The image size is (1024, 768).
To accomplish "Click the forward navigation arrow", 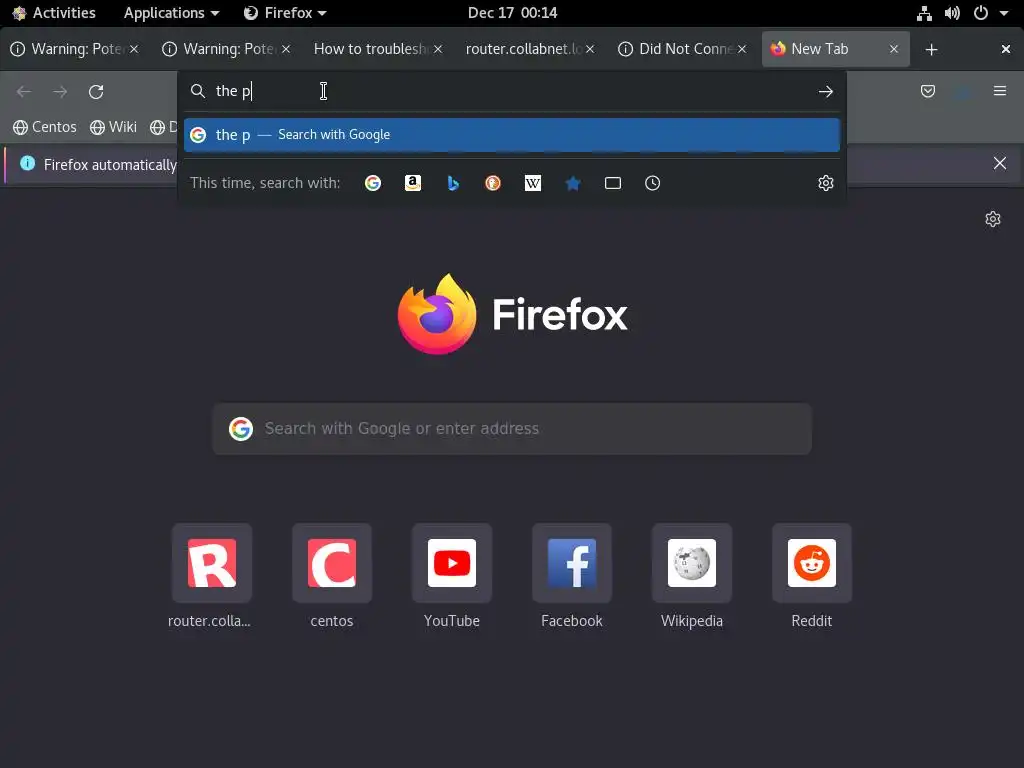I will click(60, 91).
